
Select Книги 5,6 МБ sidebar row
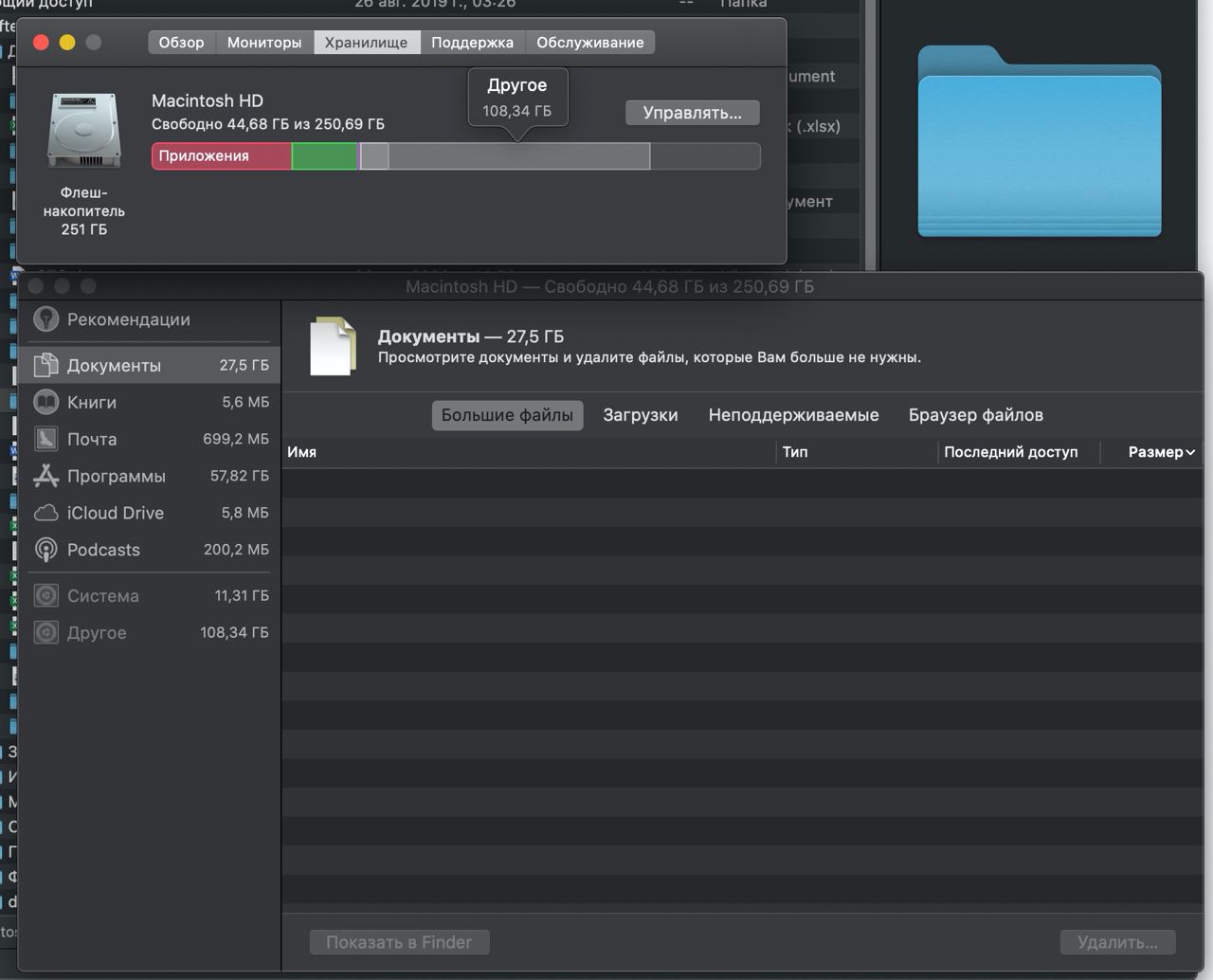(149, 402)
